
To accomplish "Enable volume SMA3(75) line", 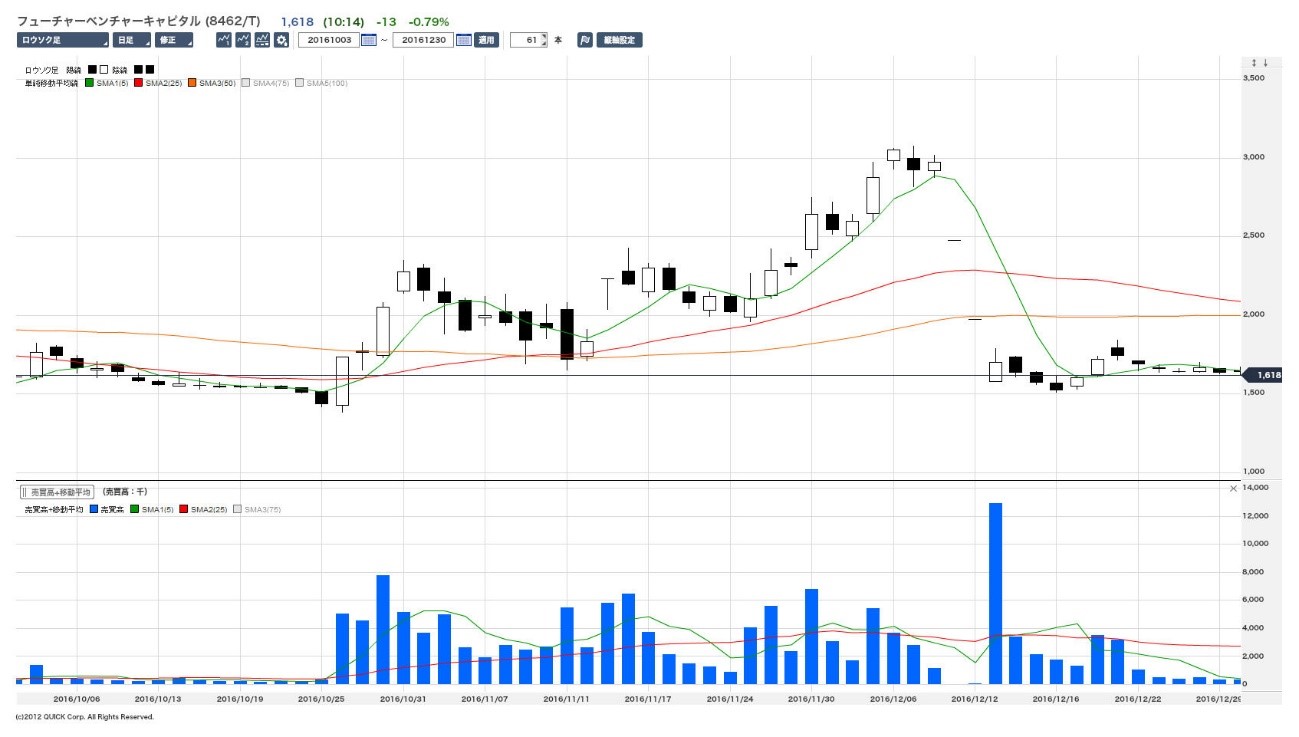I will [x=238, y=510].
